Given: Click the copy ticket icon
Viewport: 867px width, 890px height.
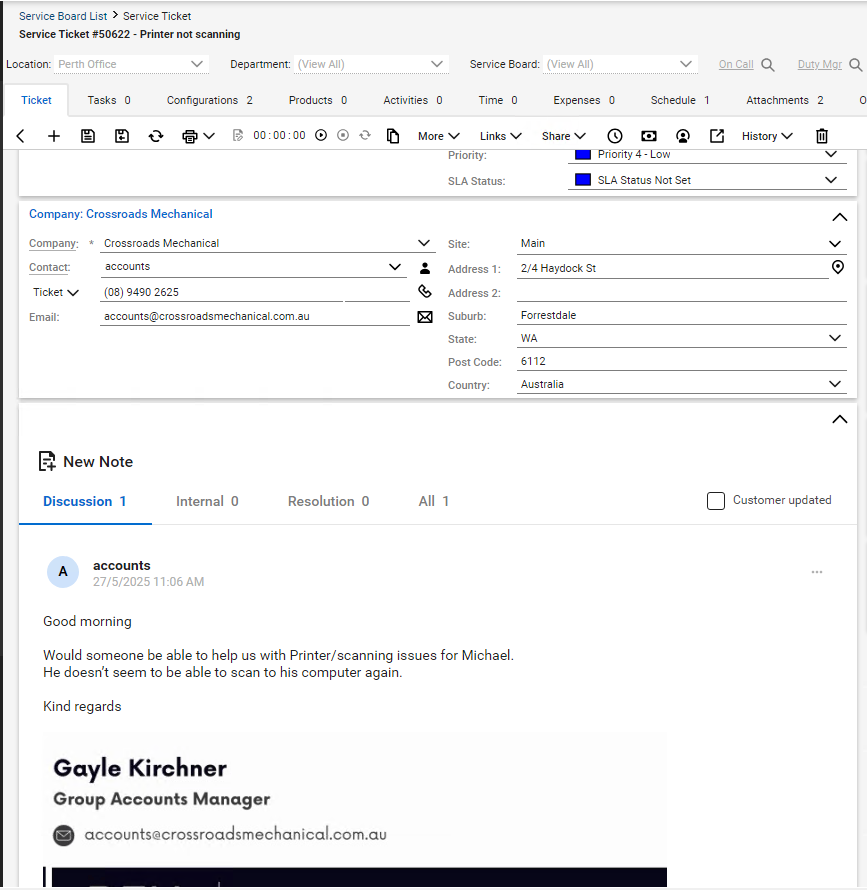Looking at the screenshot, I should 393,136.
